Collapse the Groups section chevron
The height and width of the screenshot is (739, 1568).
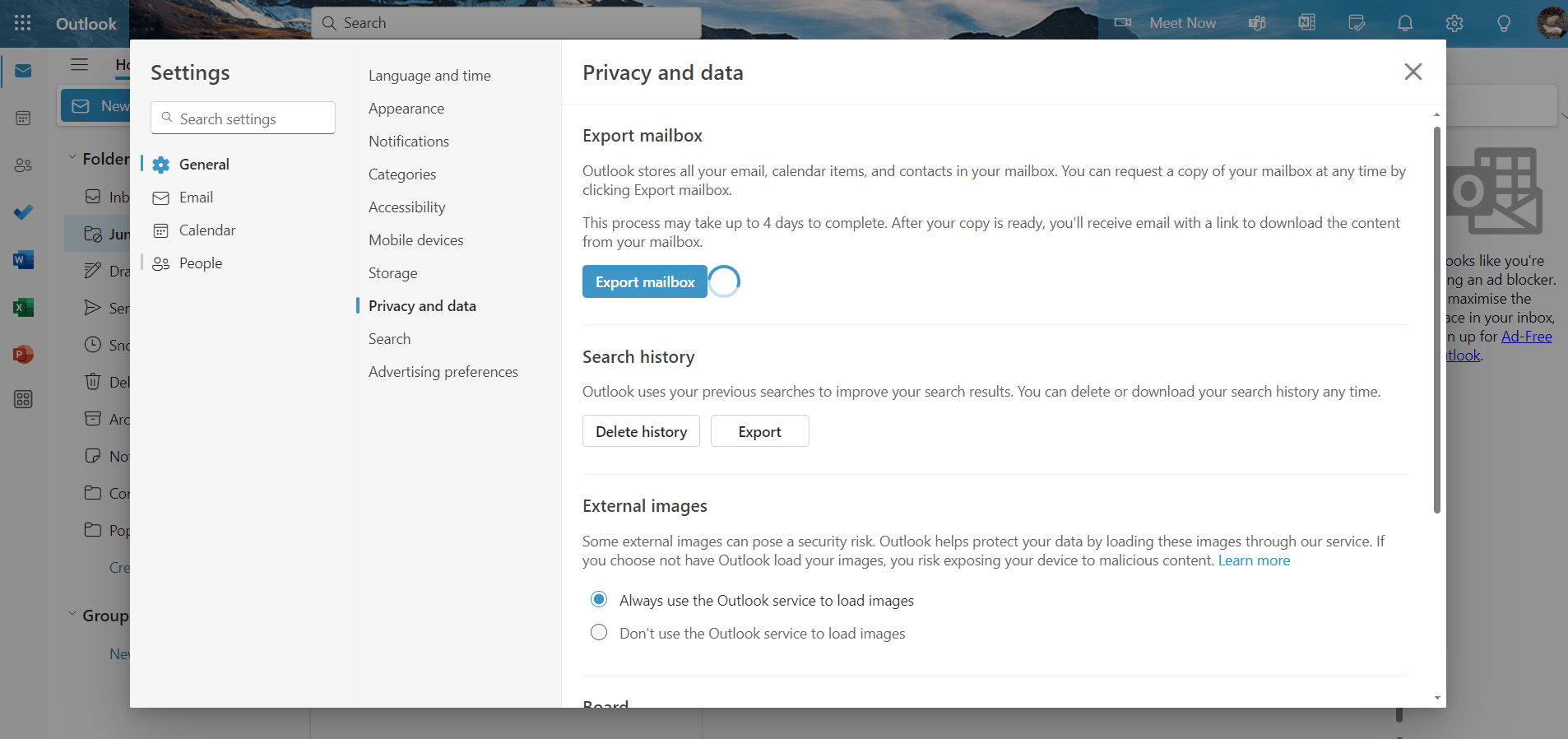click(72, 614)
